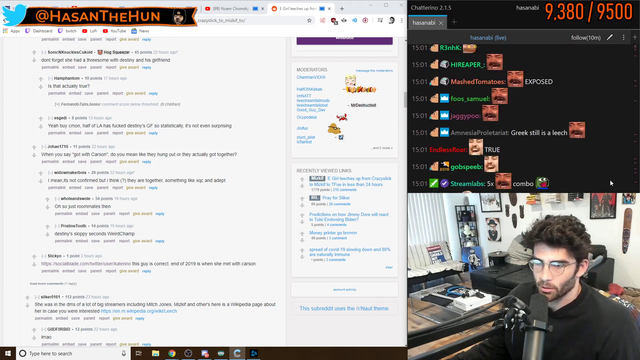This screenshot has height=360, width=640.
Task: Open Chrome from the taskbar
Action: pos(172,353)
